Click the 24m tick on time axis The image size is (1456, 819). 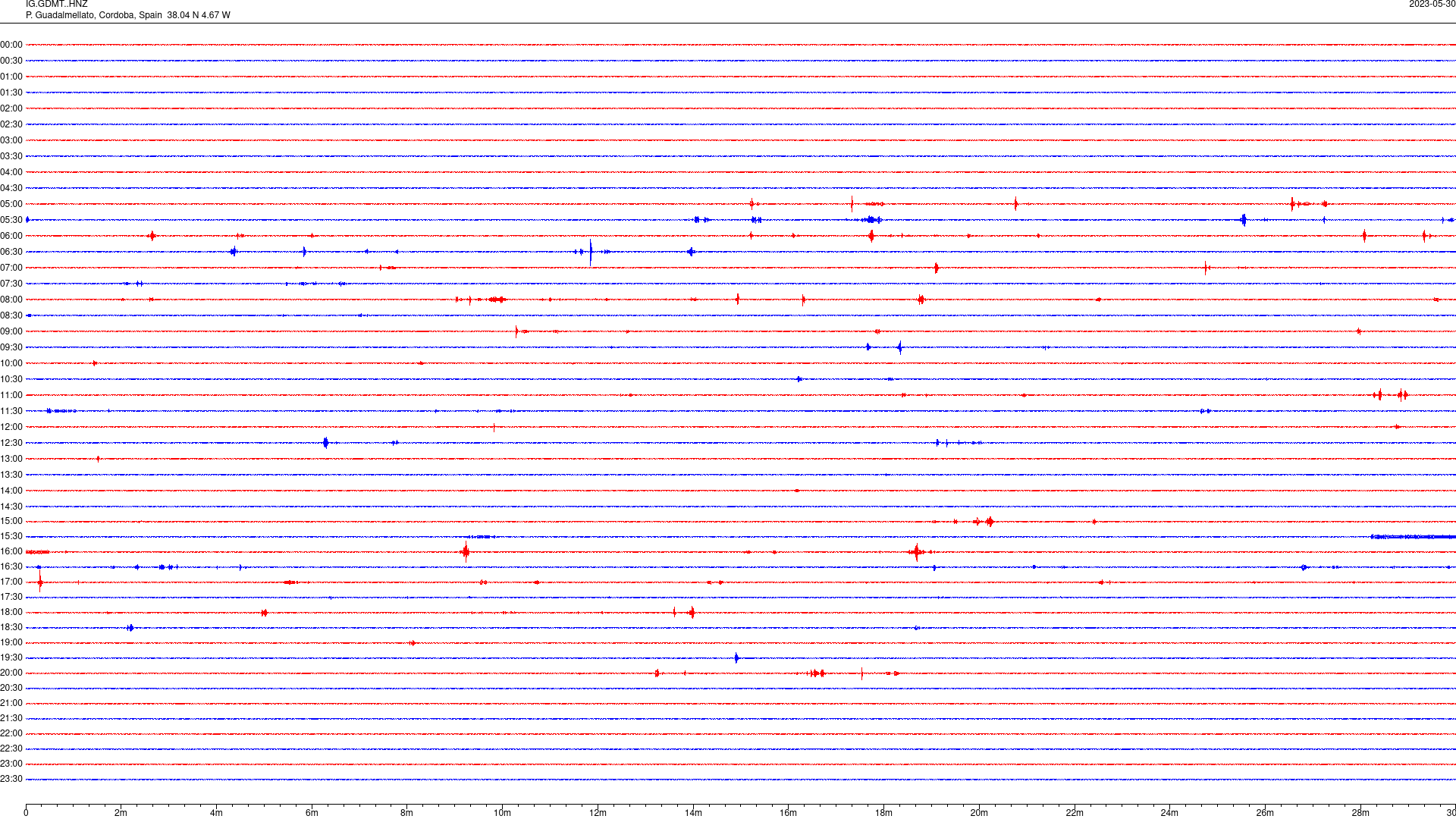tap(1169, 813)
